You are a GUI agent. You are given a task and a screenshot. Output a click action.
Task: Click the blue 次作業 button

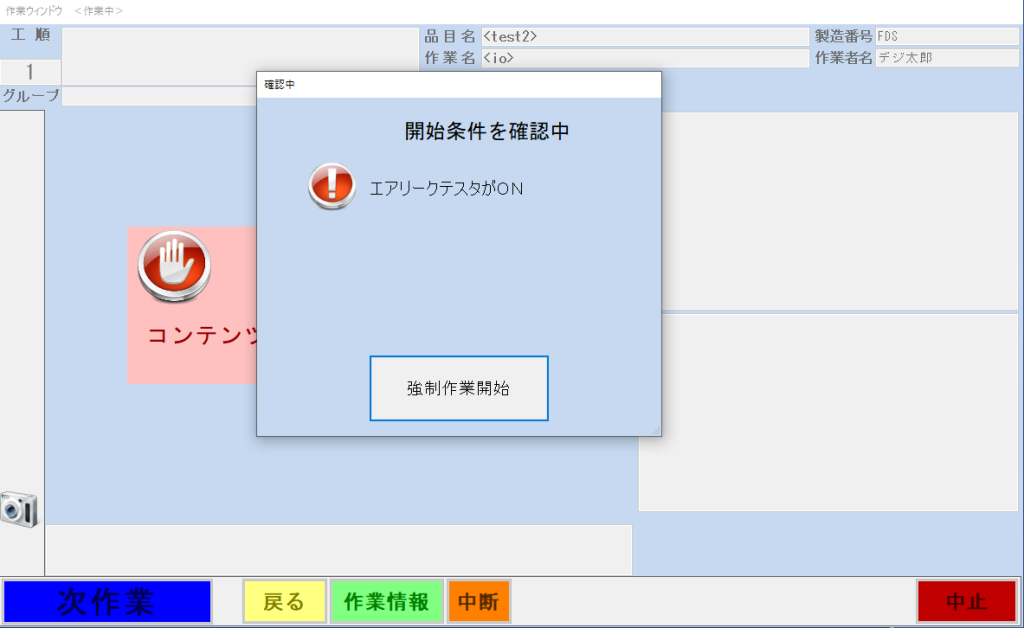tap(107, 601)
